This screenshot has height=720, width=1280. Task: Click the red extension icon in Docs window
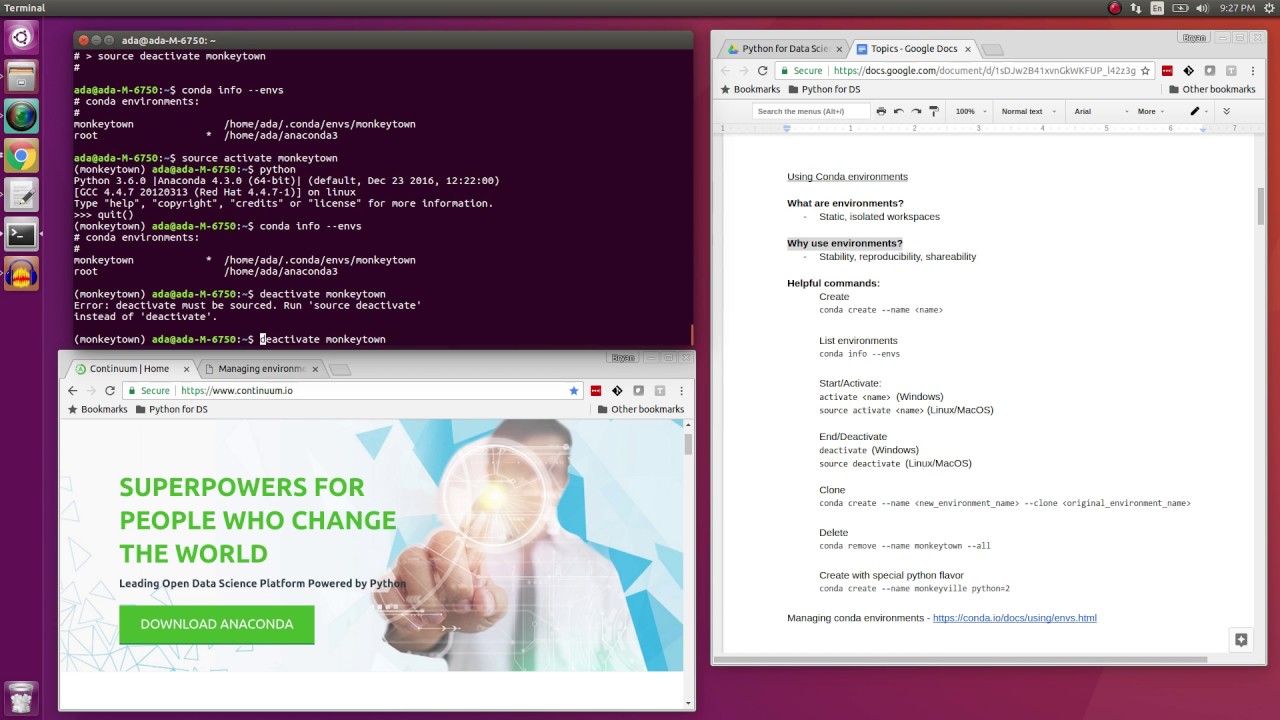(1167, 71)
